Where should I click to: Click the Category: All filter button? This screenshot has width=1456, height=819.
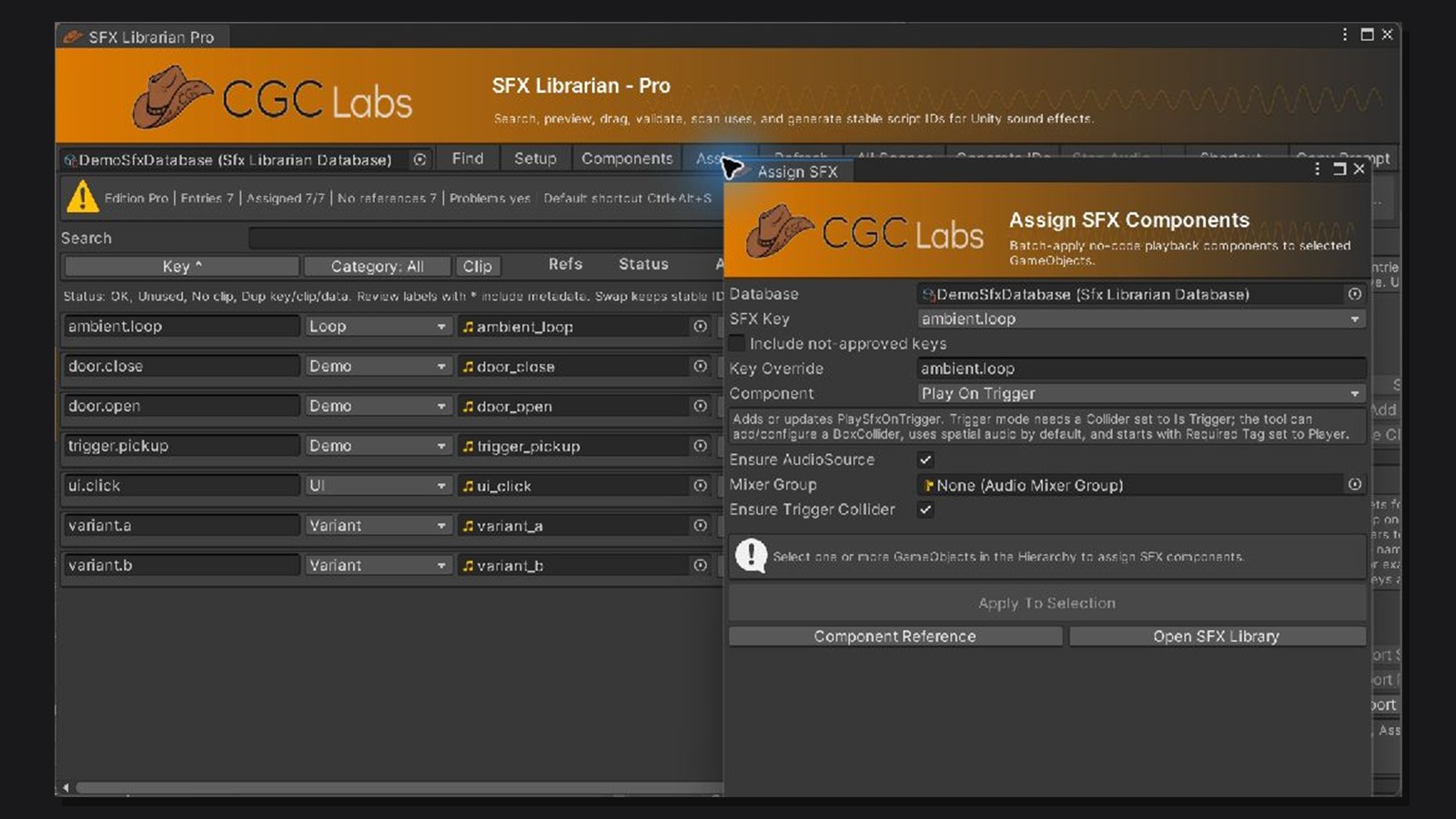(x=377, y=266)
